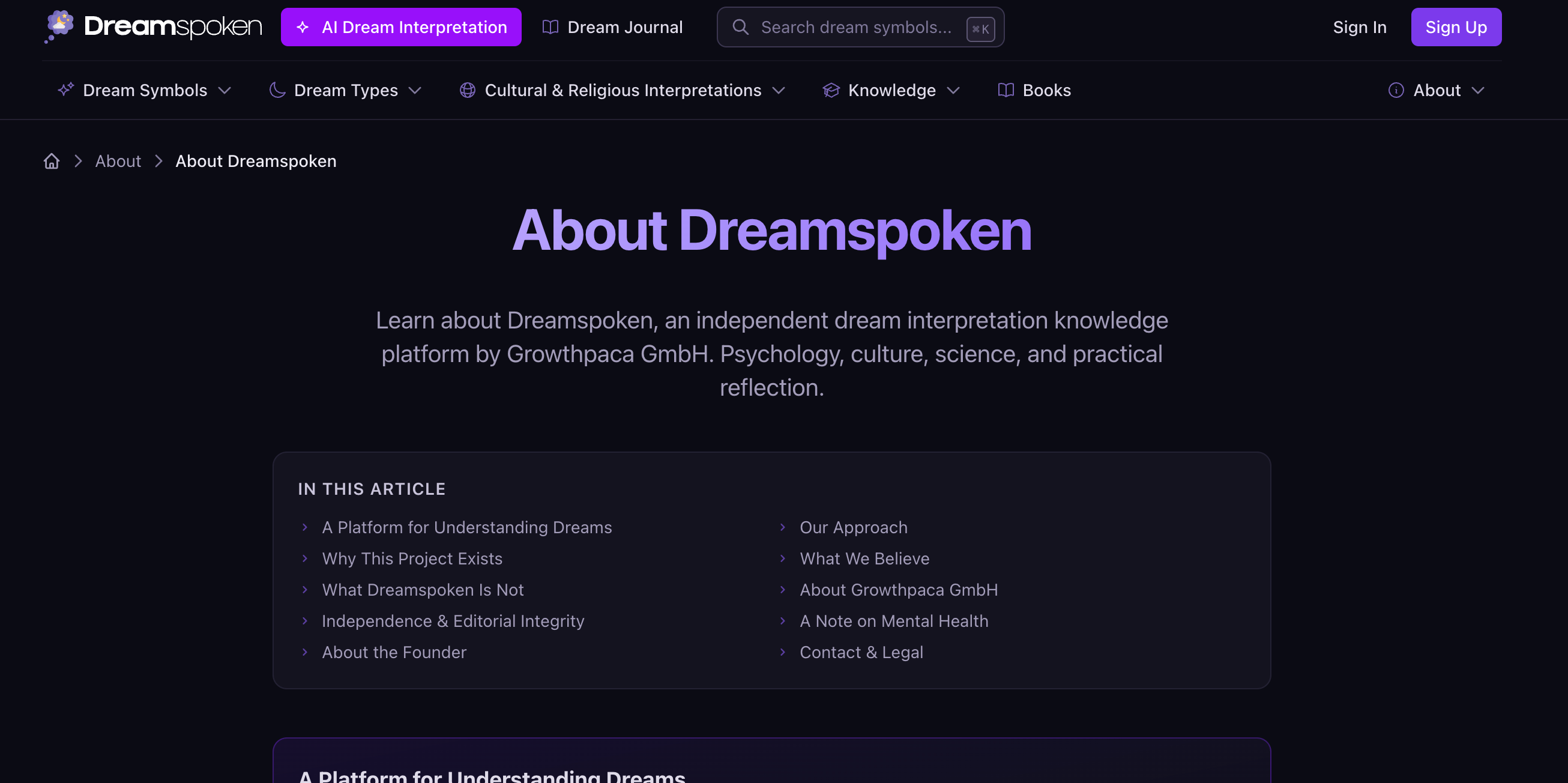This screenshot has height=783, width=1568.
Task: Click the book icon beside Dream Journal
Action: [550, 27]
